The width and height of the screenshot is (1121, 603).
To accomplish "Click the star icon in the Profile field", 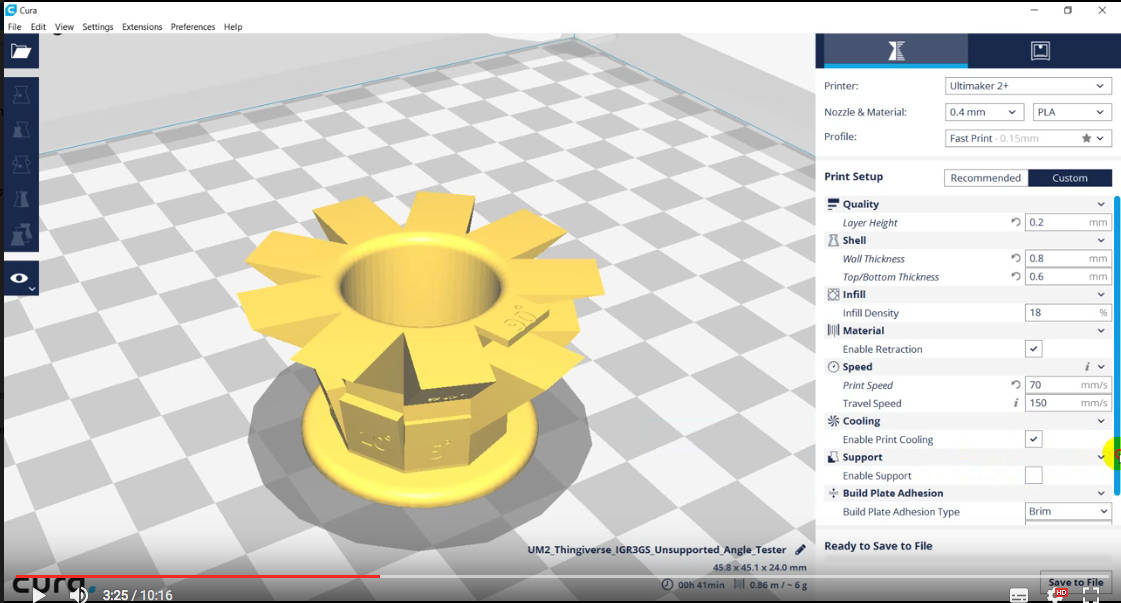I will (1086, 138).
